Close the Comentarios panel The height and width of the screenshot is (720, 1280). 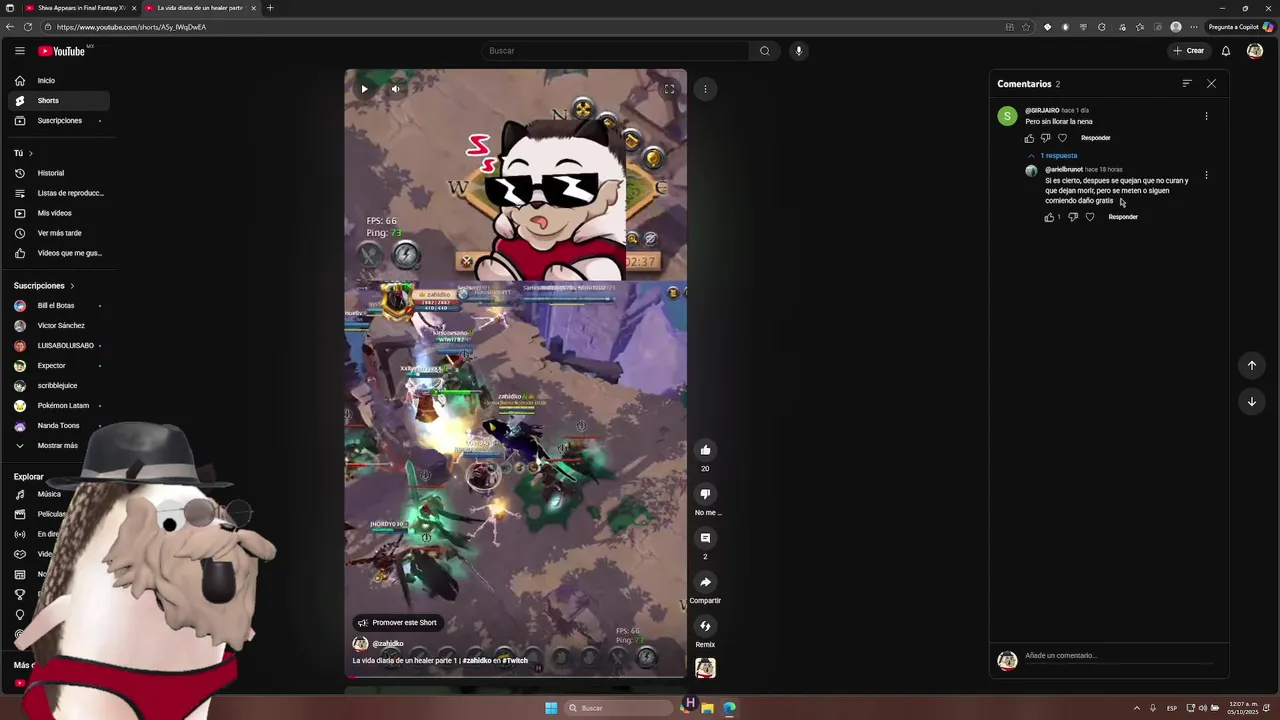pos(1211,84)
